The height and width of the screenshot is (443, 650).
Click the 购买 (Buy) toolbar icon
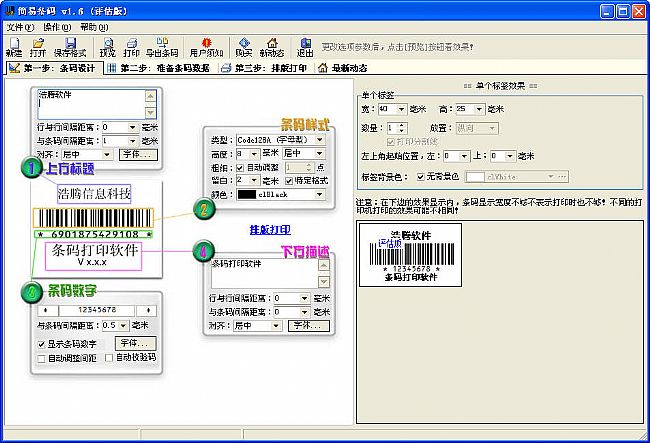(x=244, y=47)
